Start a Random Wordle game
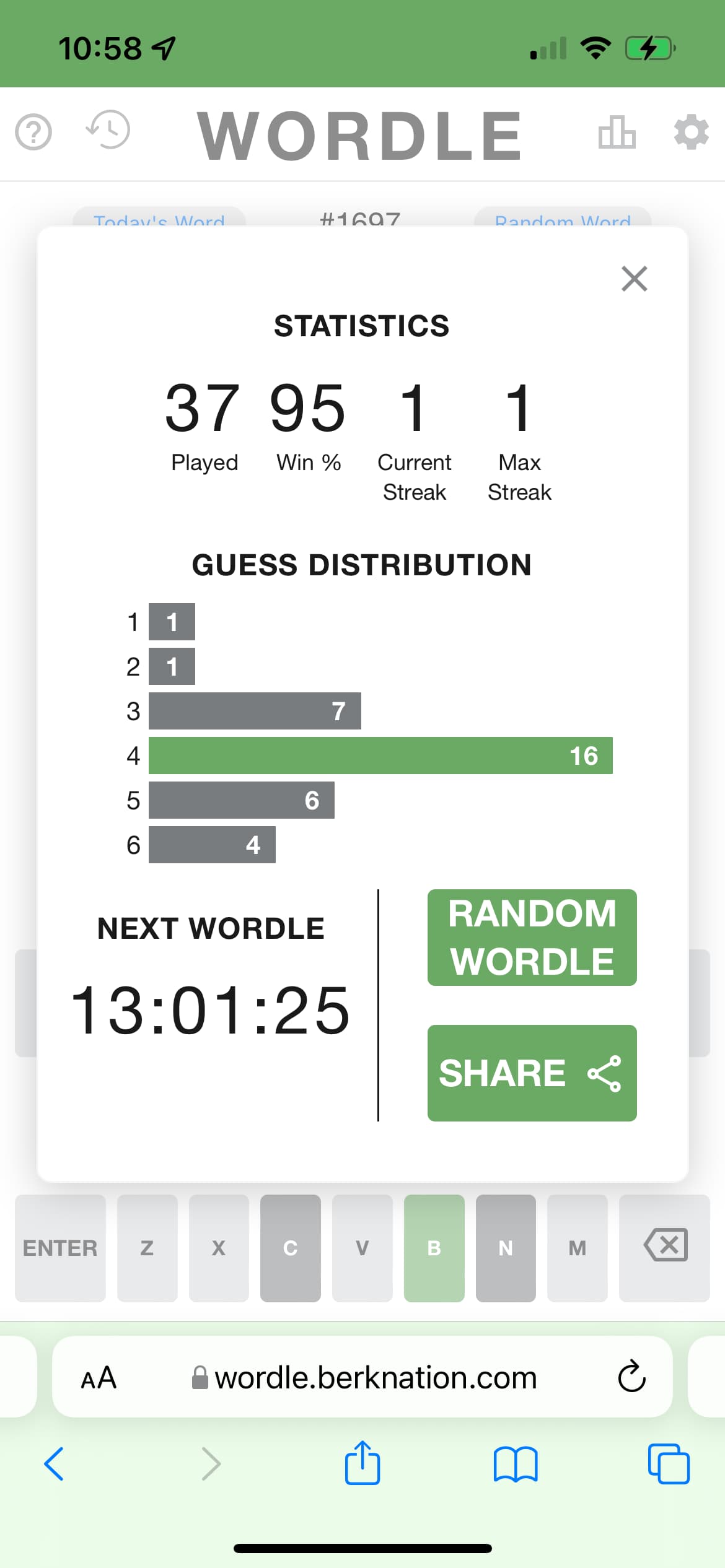Screen dimensions: 725x1568 click(x=532, y=937)
